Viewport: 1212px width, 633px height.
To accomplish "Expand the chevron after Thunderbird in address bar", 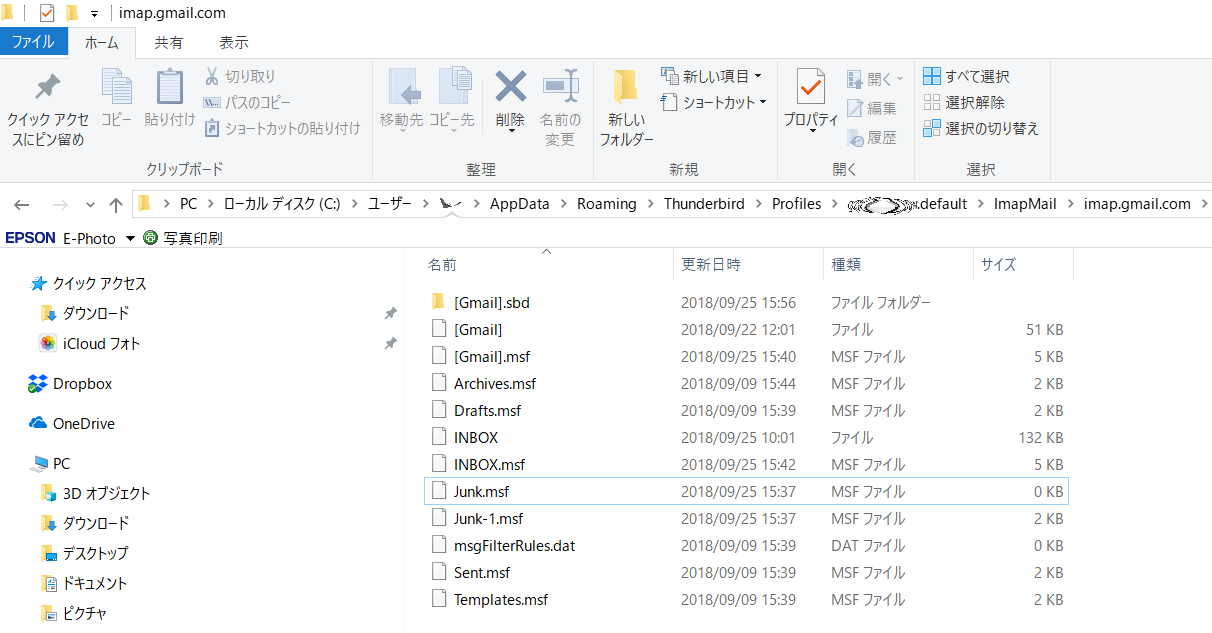I will [x=758, y=204].
